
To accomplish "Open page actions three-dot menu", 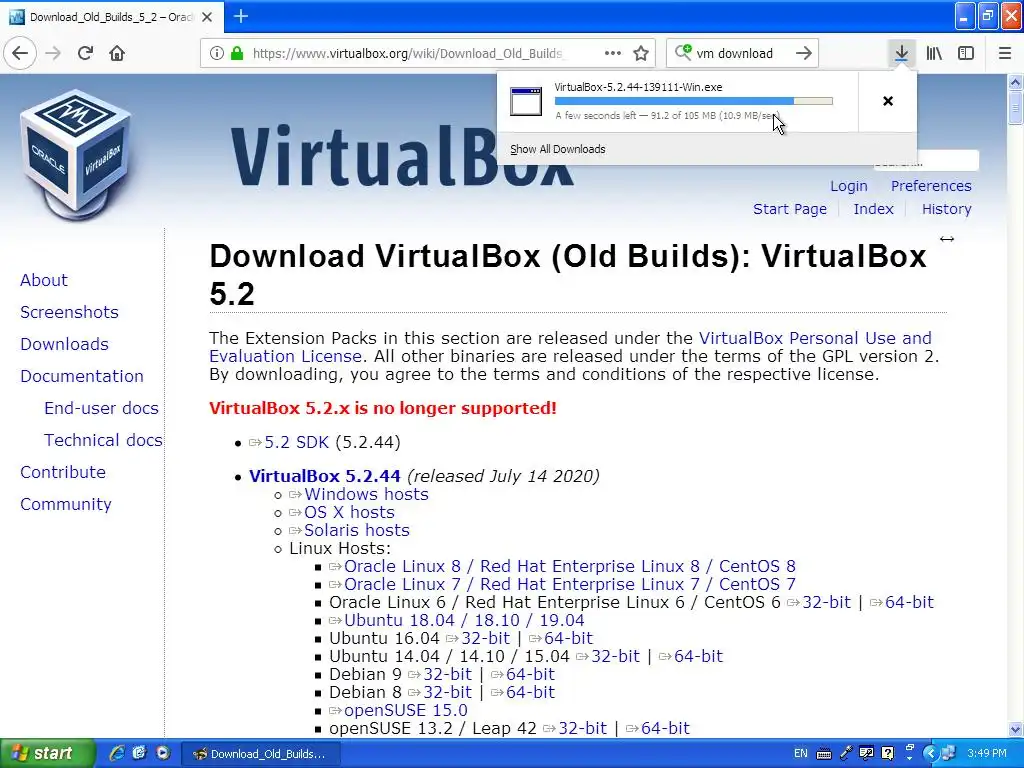I will pyautogui.click(x=613, y=53).
